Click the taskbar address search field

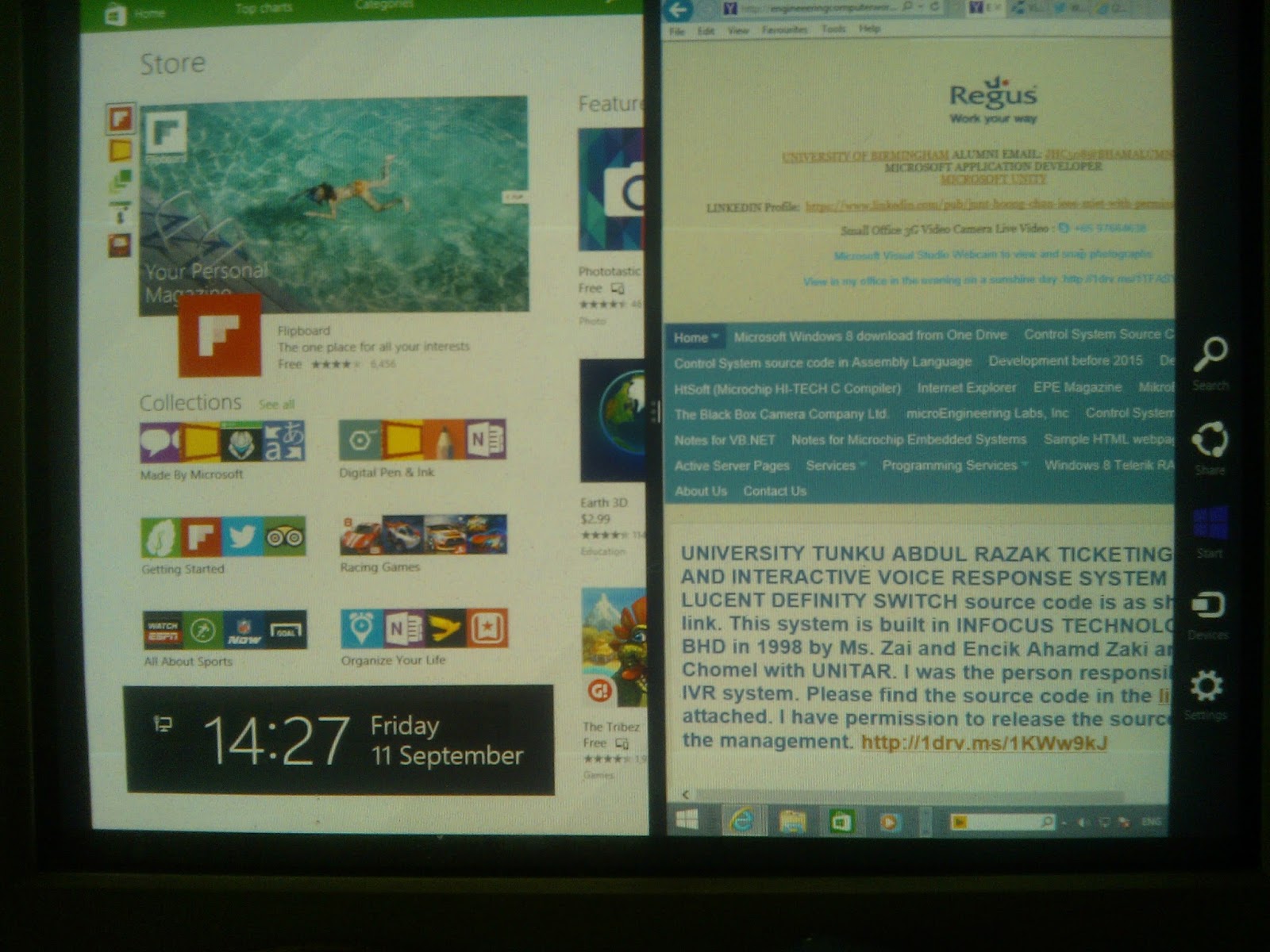click(x=1003, y=822)
